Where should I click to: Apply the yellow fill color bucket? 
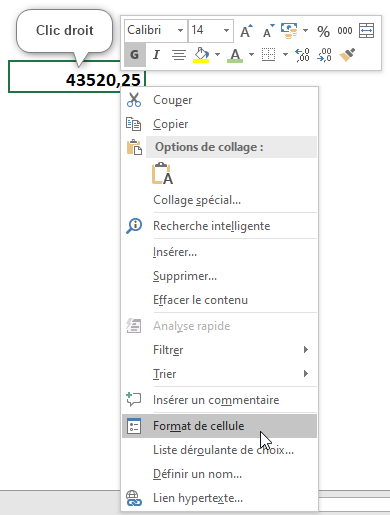[201, 55]
